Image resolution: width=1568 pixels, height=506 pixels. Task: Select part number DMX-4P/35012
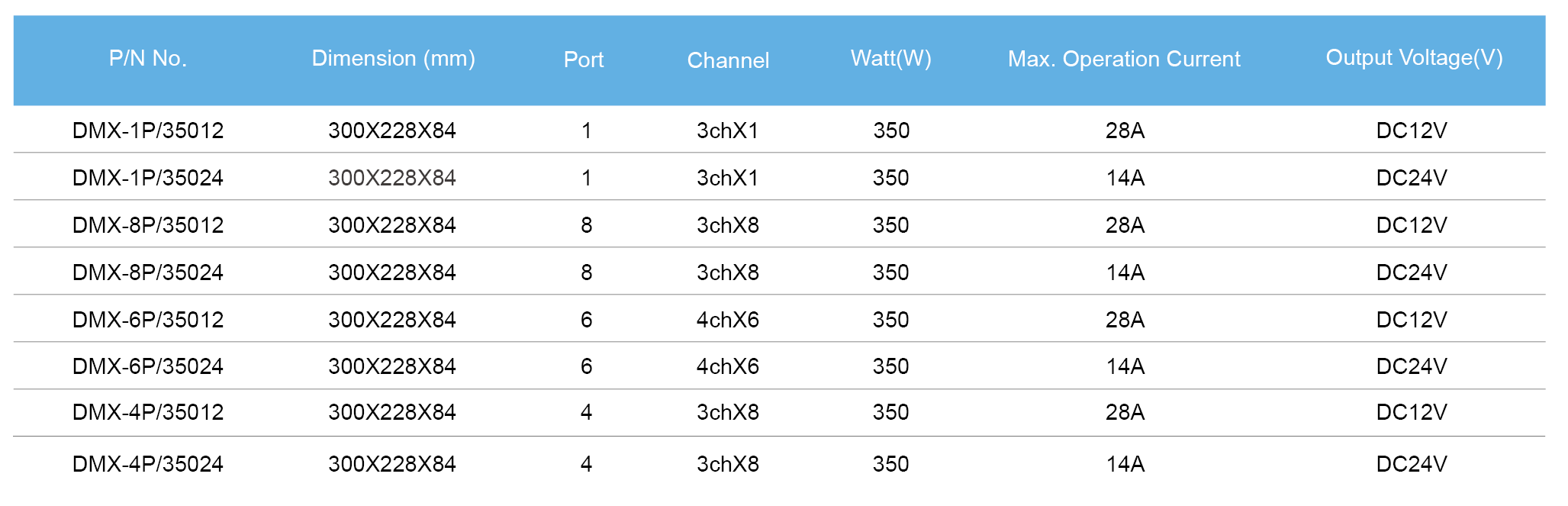pyautogui.click(x=148, y=412)
